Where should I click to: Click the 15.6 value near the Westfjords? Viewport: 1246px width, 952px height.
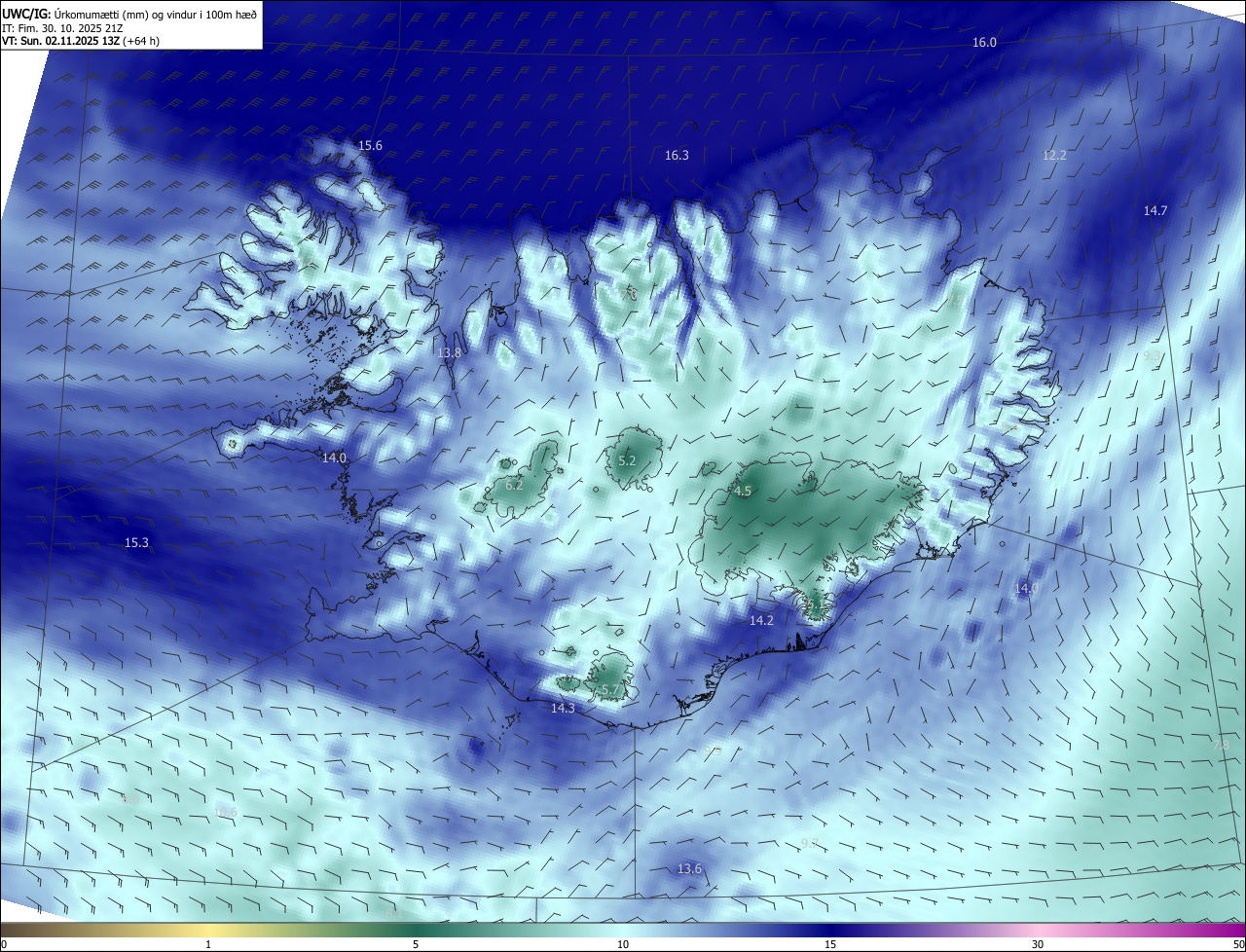pos(370,145)
